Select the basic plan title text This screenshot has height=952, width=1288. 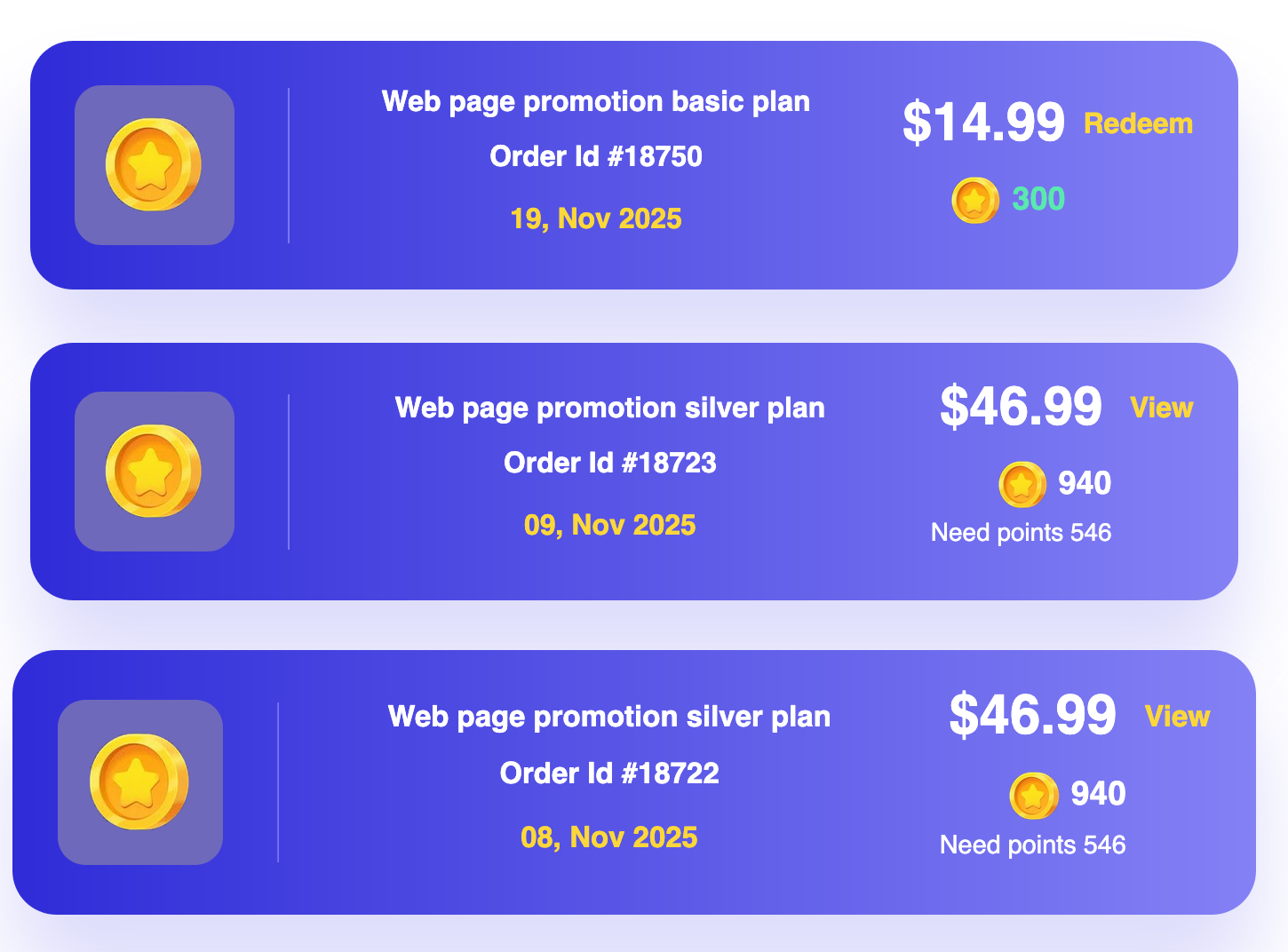pyautogui.click(x=595, y=102)
